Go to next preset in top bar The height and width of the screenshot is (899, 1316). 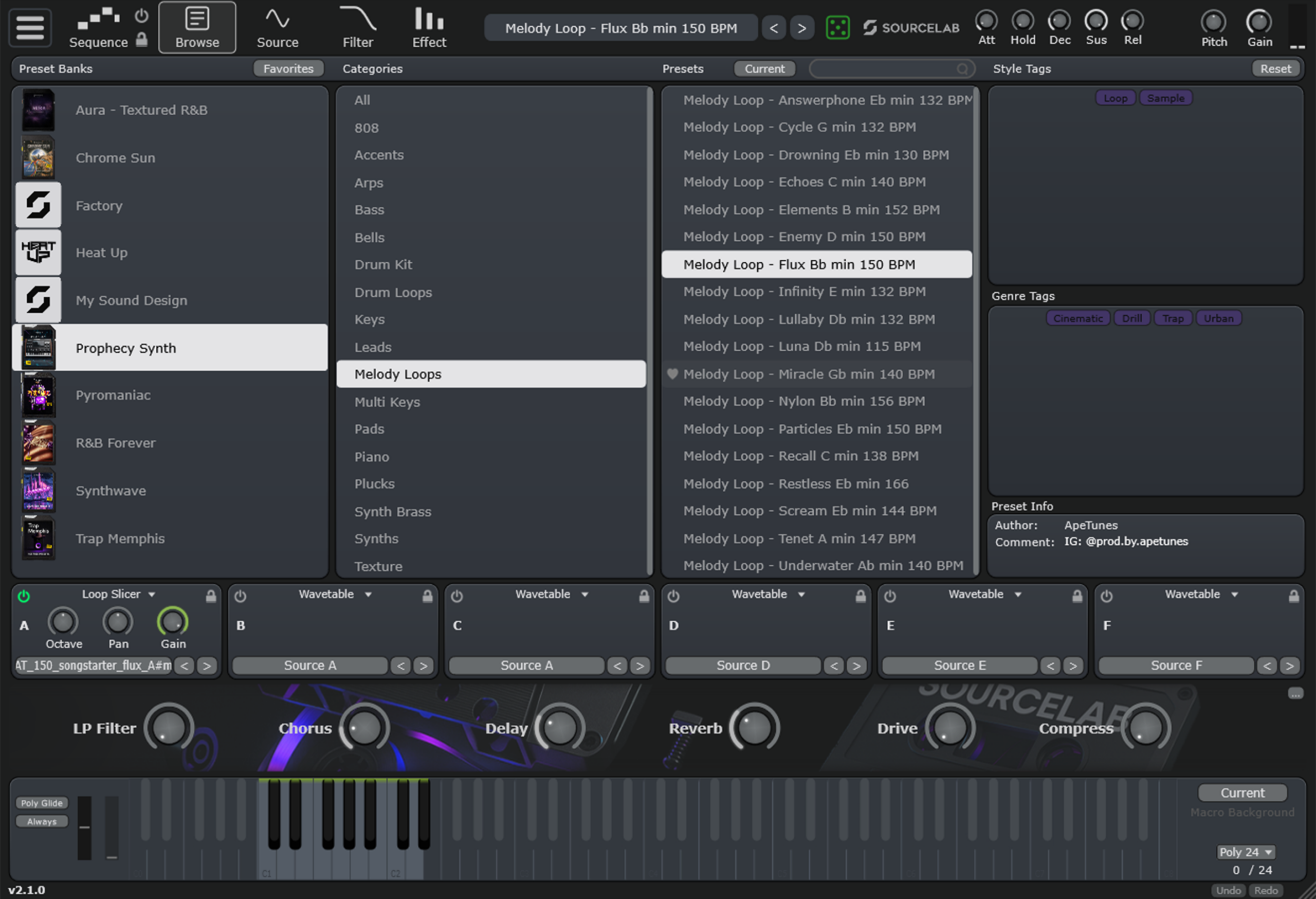click(x=802, y=28)
